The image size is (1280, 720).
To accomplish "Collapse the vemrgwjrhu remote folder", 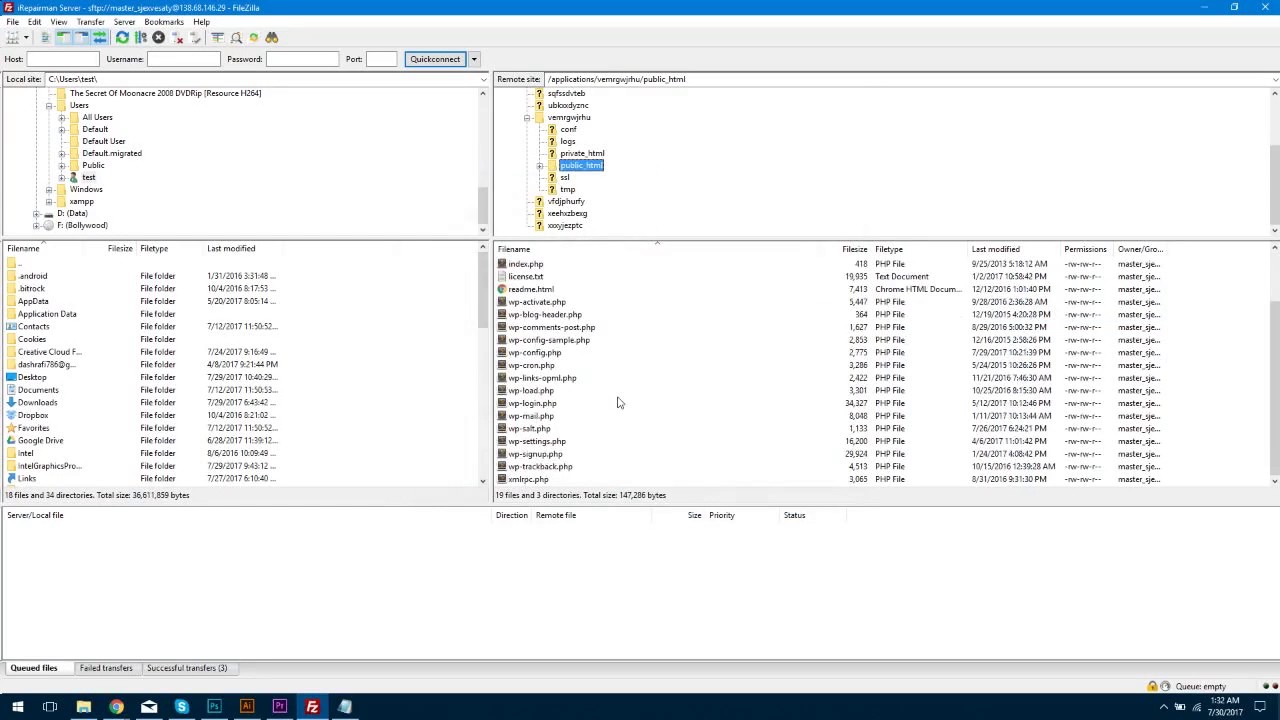I will click(527, 117).
